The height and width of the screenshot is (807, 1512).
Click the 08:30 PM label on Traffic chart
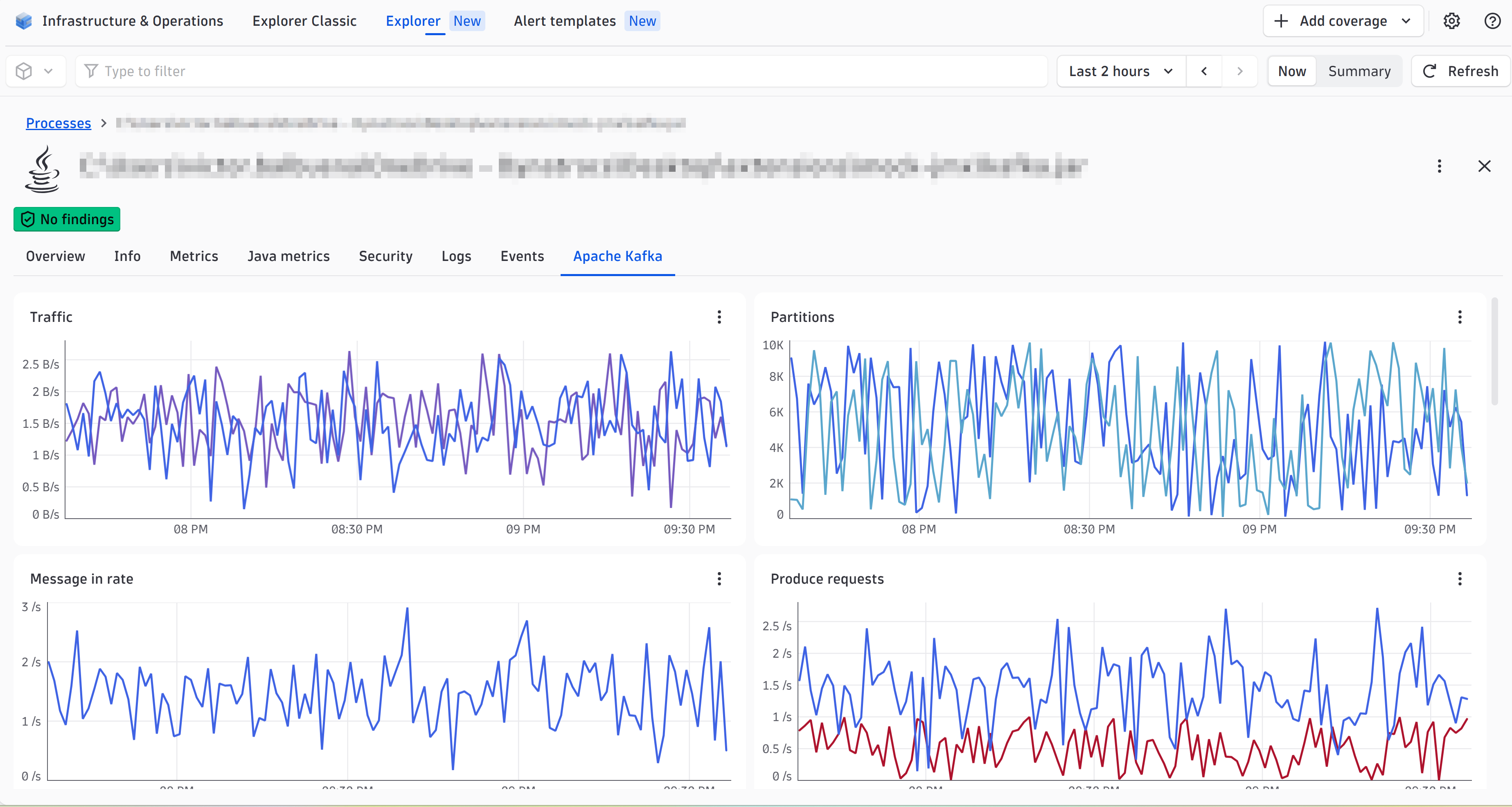pyautogui.click(x=356, y=529)
